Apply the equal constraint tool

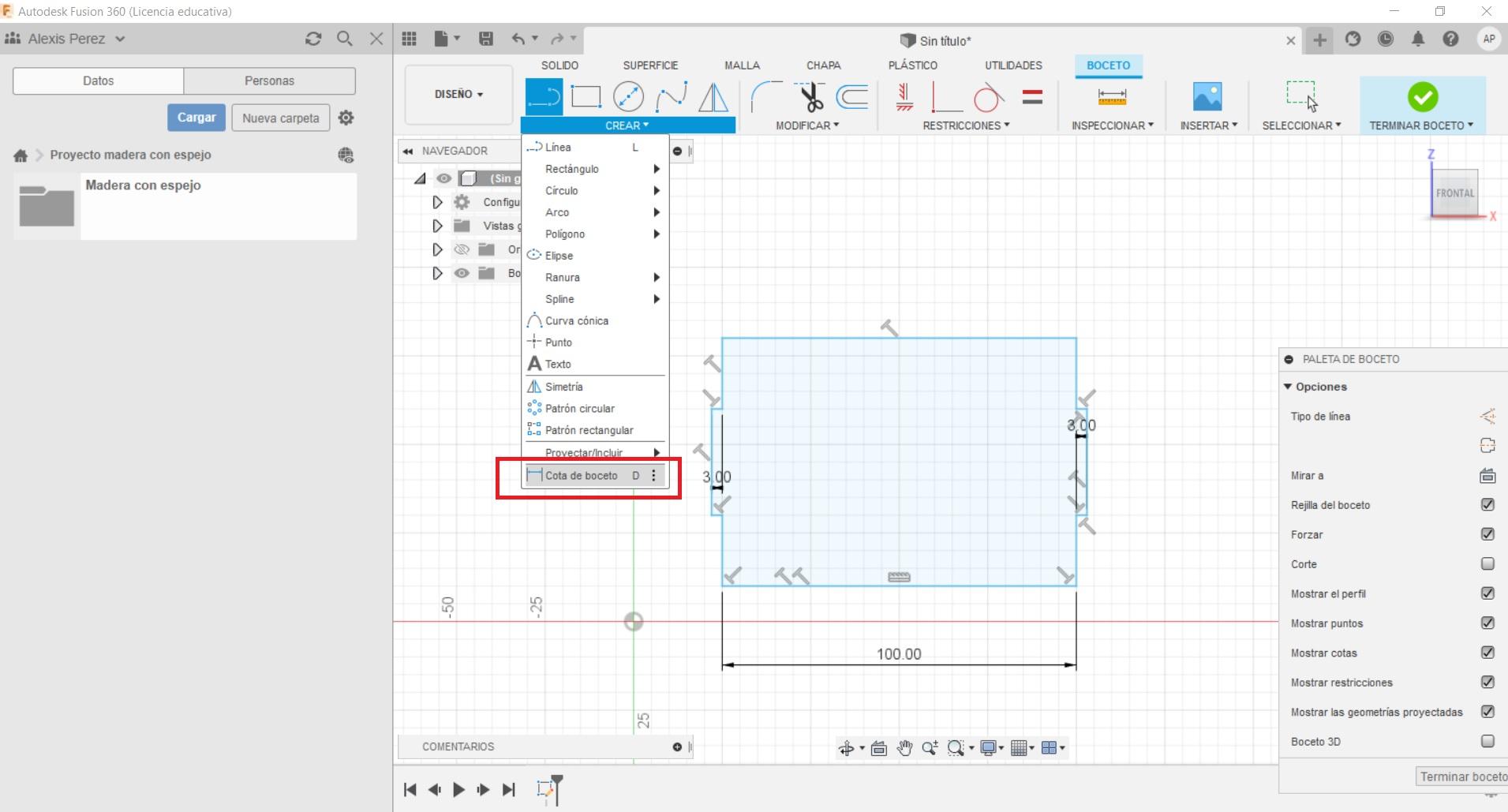point(1032,97)
